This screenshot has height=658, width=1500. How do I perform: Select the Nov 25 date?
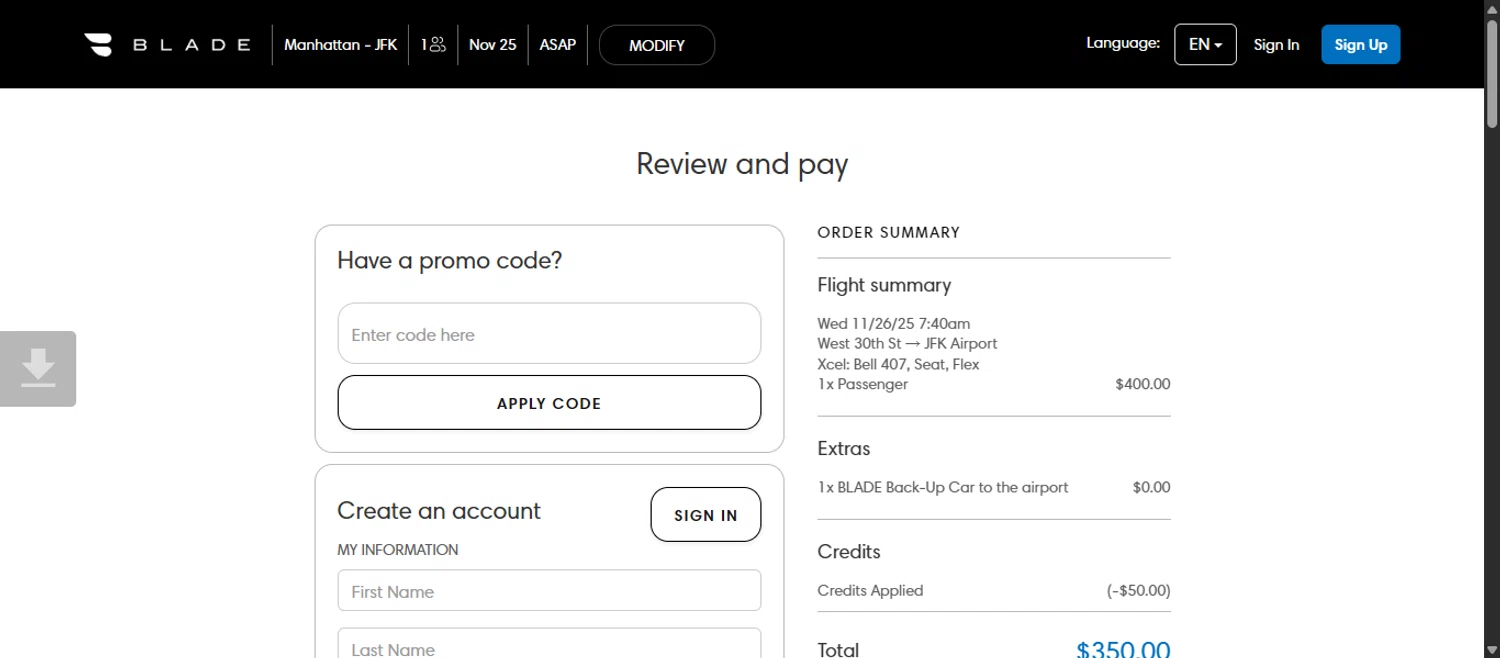[x=492, y=45]
